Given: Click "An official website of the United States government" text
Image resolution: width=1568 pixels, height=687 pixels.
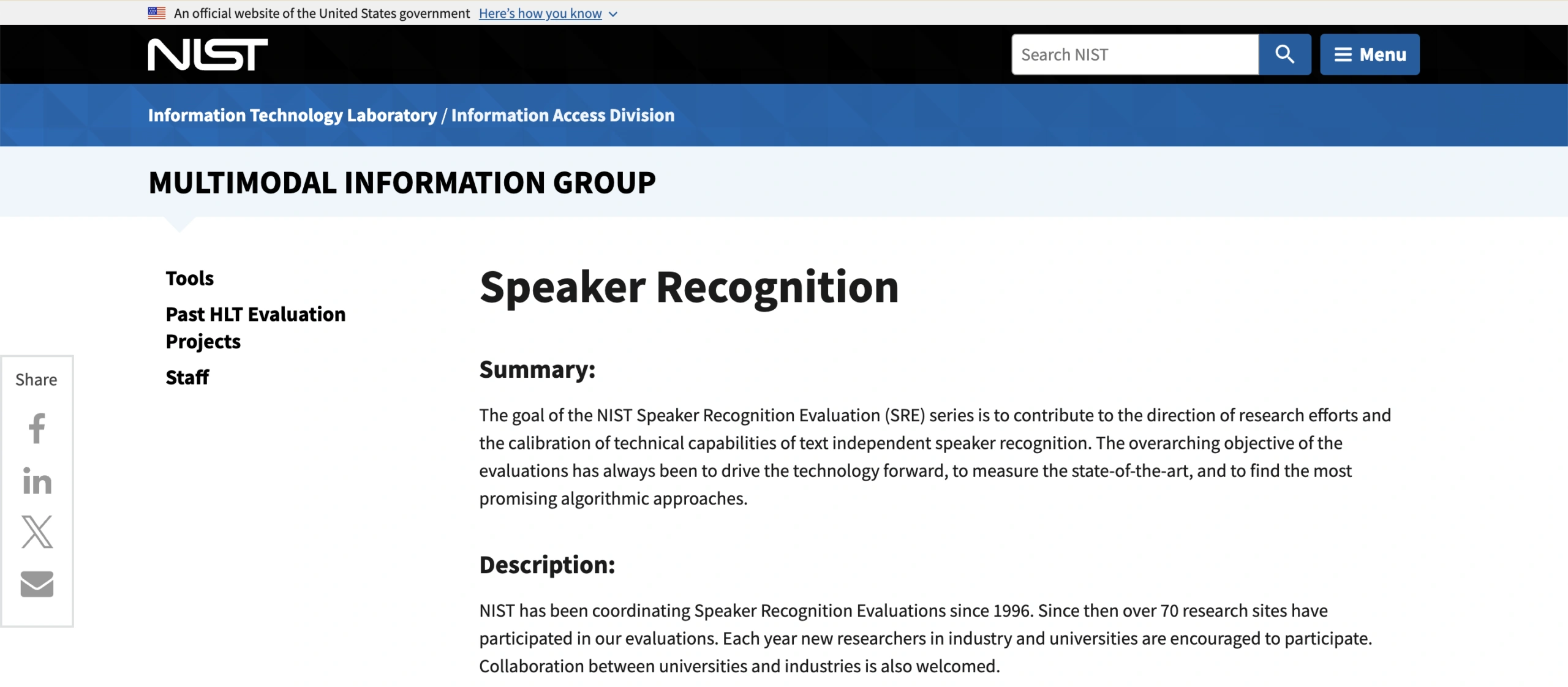Looking at the screenshot, I should 322,13.
